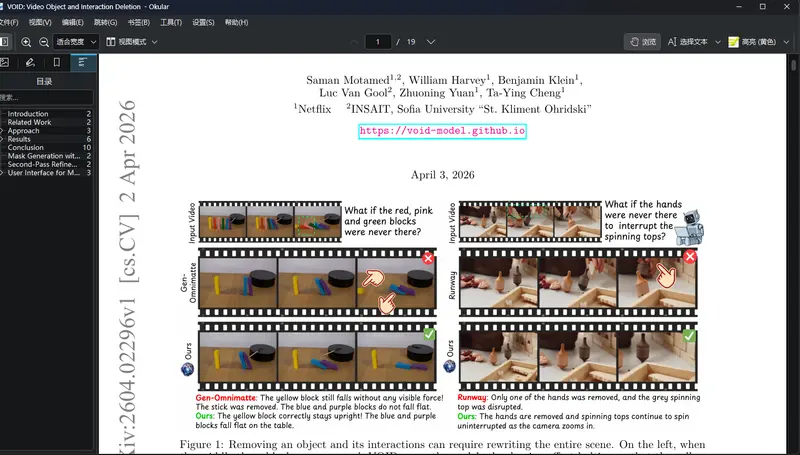This screenshot has width=800, height=455.
Task: Jump to the Approach section
Action: (23, 131)
